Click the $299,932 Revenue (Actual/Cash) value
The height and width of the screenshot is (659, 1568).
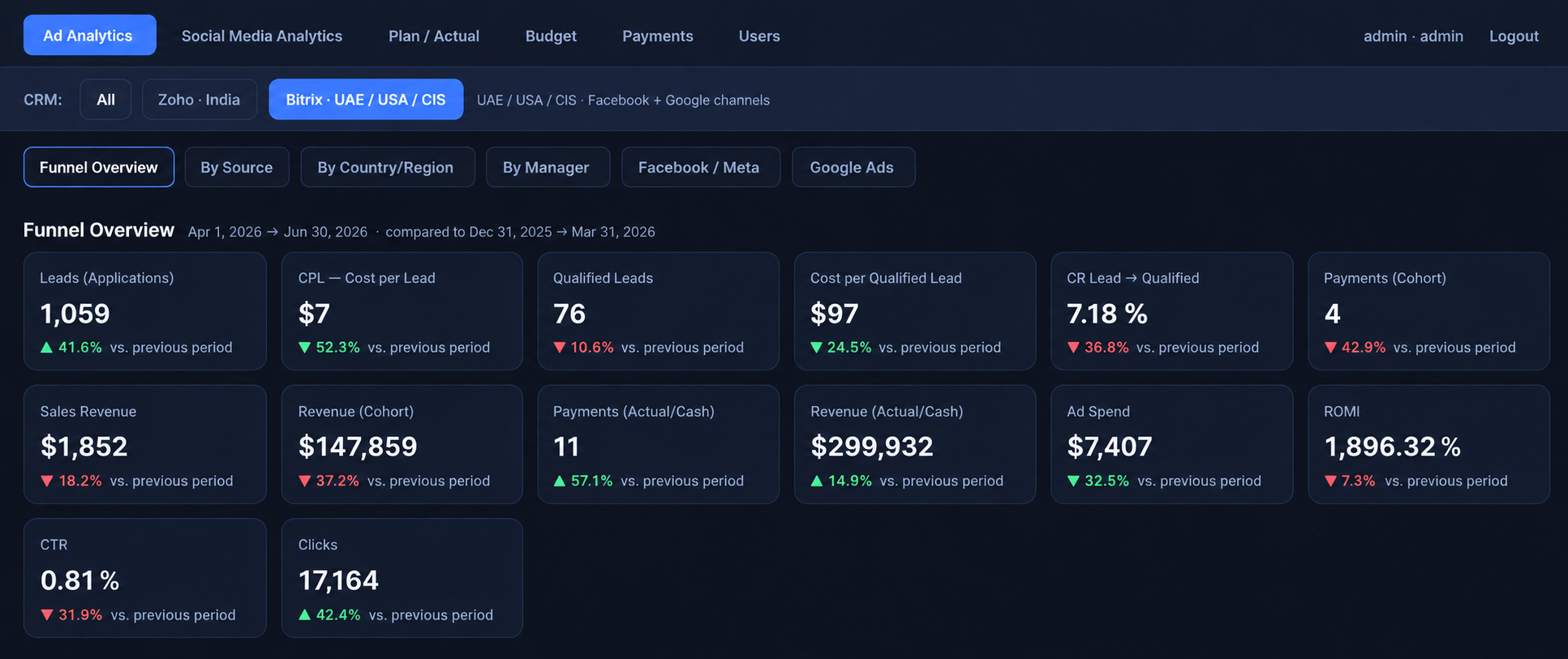(872, 447)
